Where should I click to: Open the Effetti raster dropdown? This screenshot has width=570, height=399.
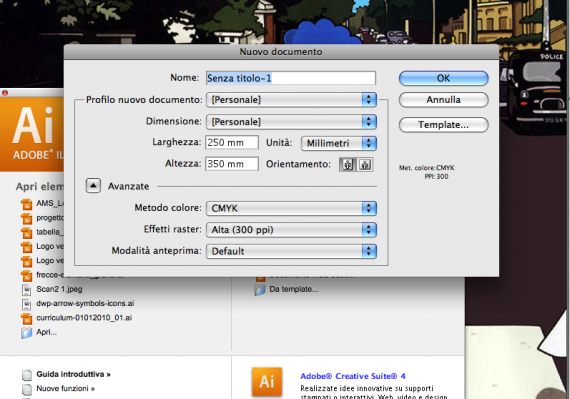(x=291, y=230)
